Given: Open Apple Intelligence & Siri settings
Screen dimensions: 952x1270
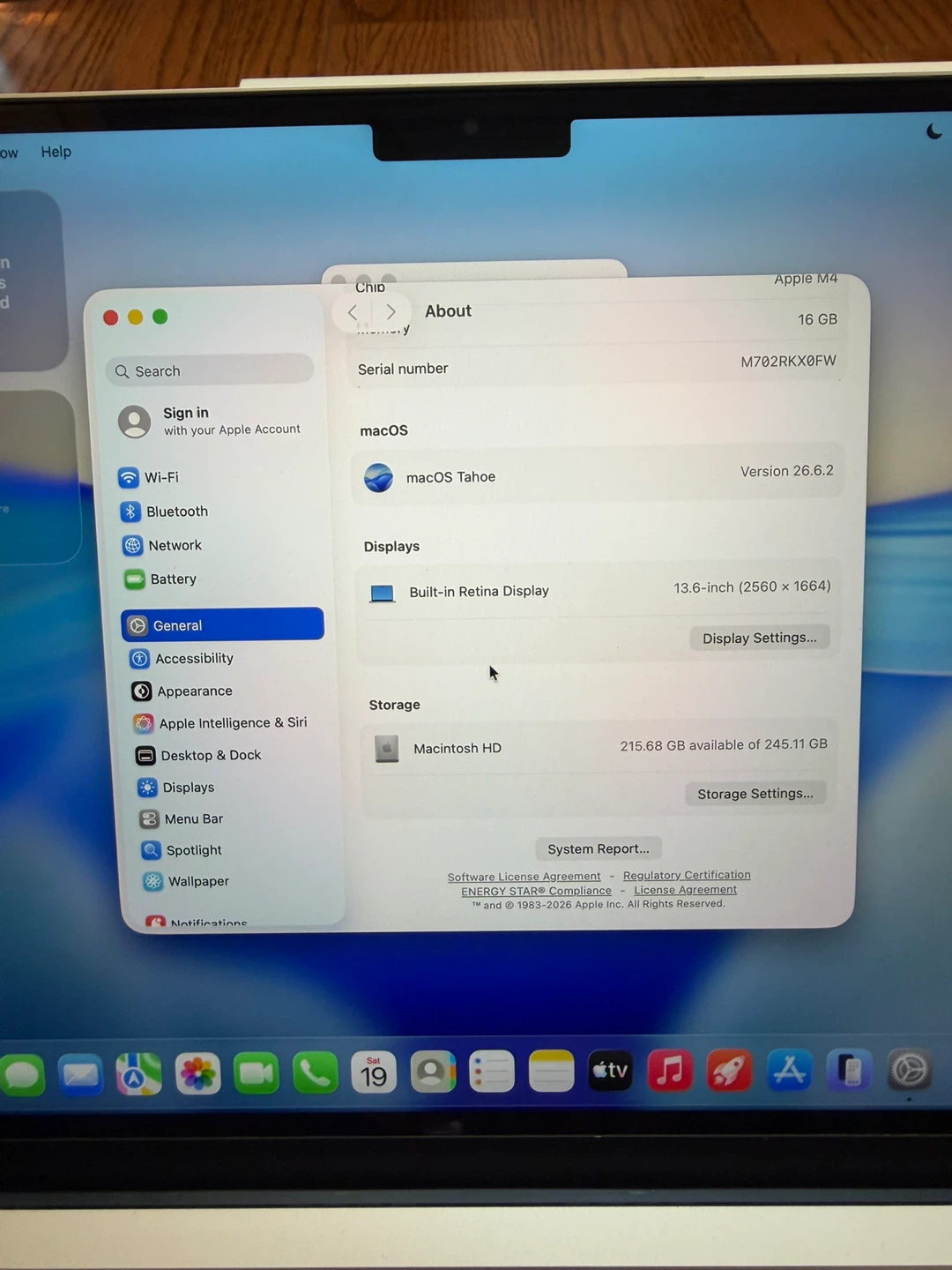Looking at the screenshot, I should tap(220, 723).
